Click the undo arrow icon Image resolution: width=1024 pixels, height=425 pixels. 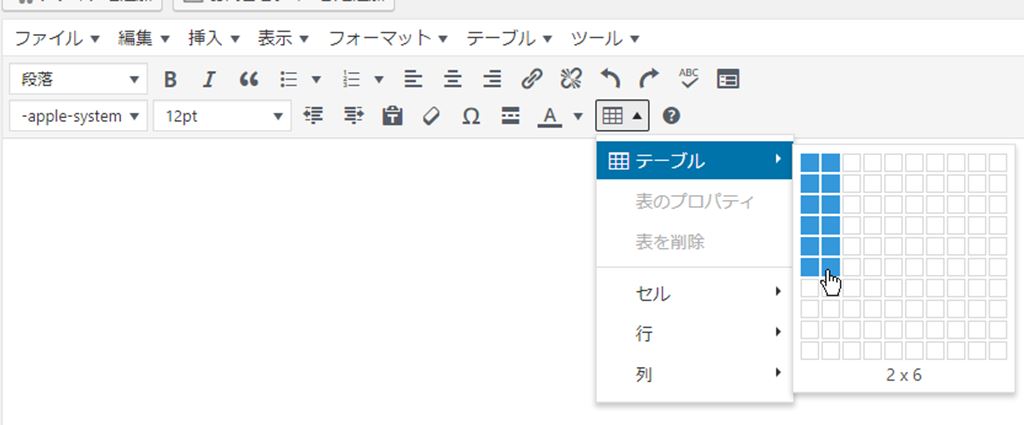pos(610,79)
